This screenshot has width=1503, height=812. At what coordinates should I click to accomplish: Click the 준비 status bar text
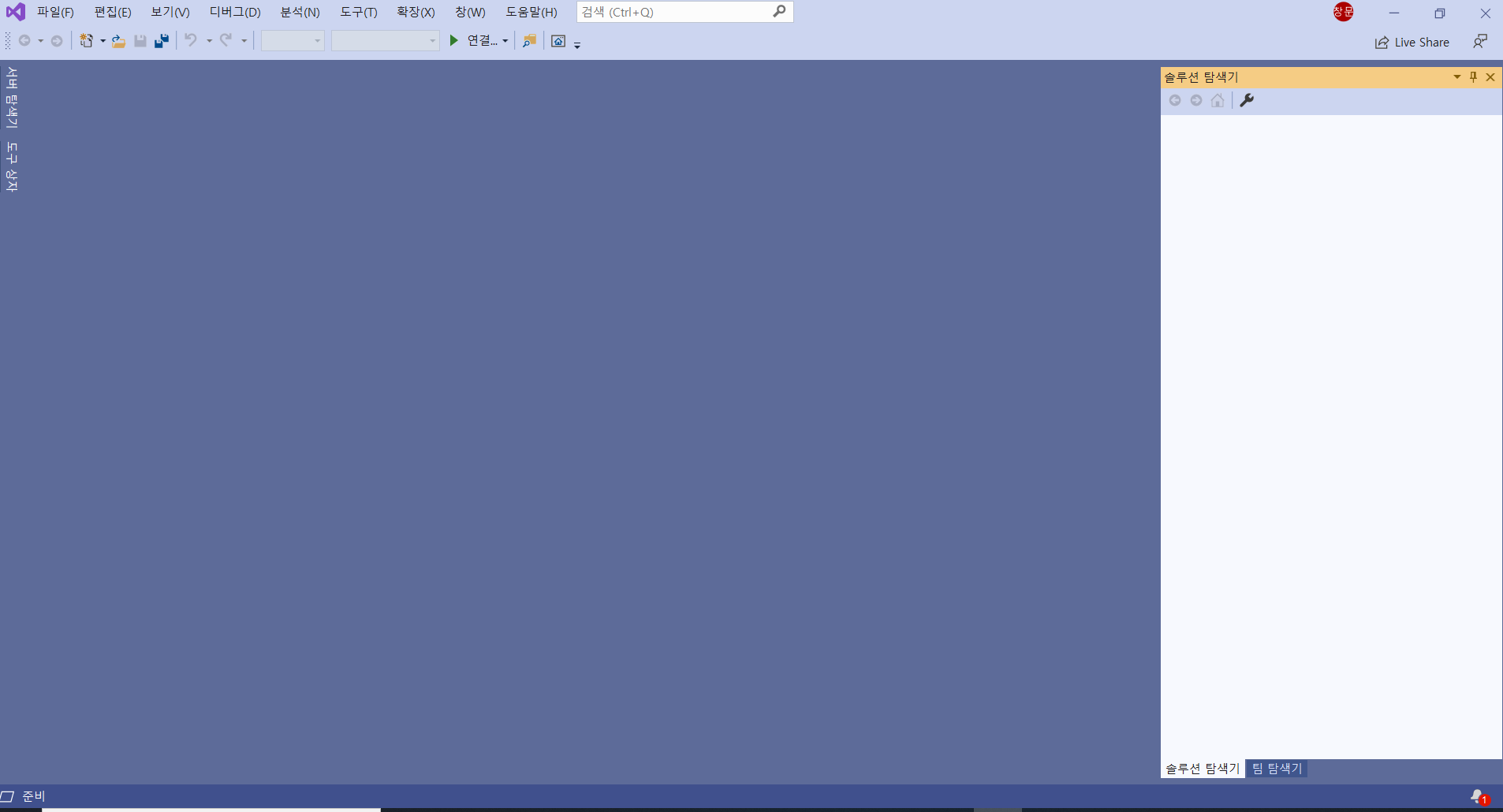coord(34,796)
